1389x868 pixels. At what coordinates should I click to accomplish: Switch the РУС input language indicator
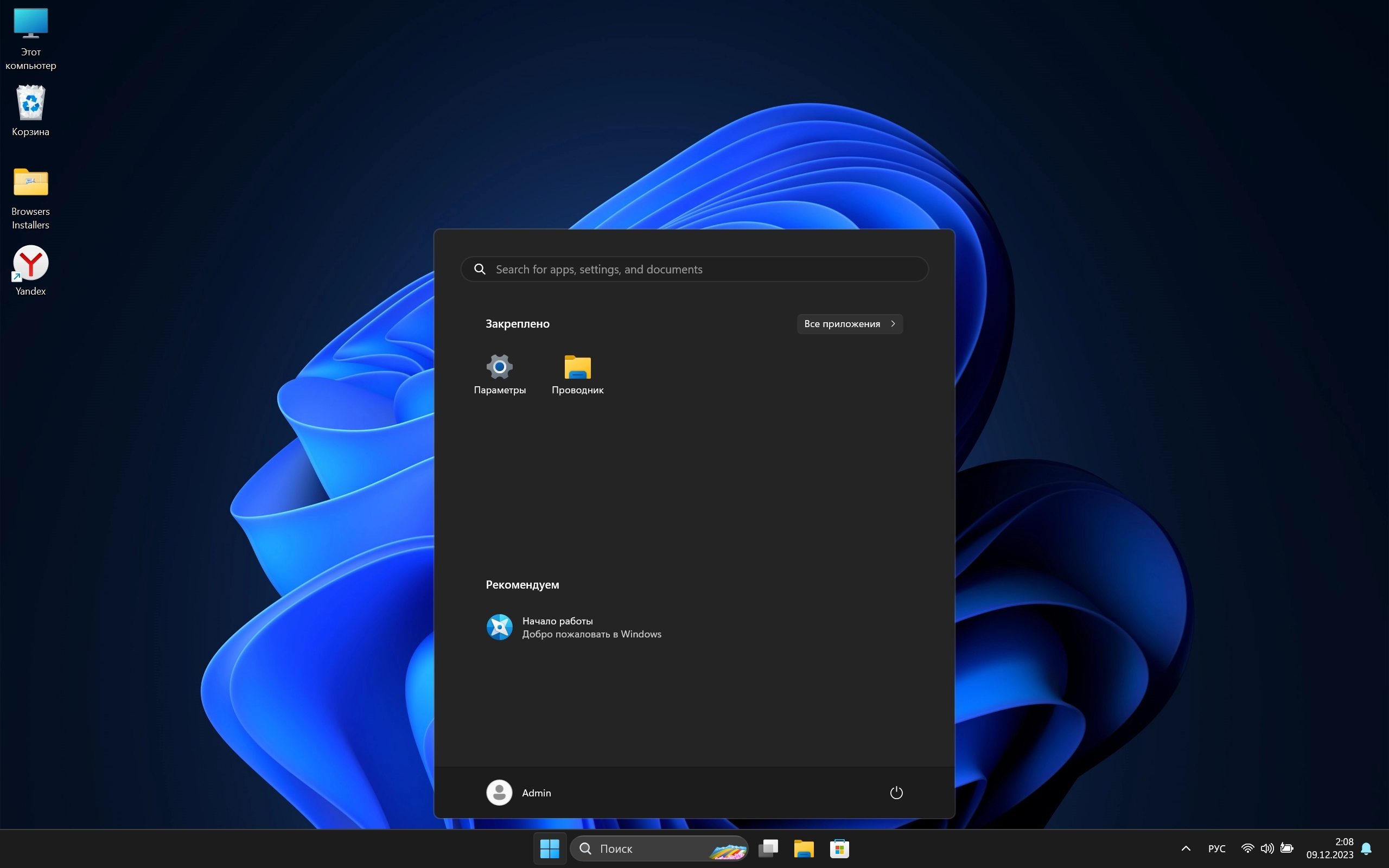click(1216, 848)
